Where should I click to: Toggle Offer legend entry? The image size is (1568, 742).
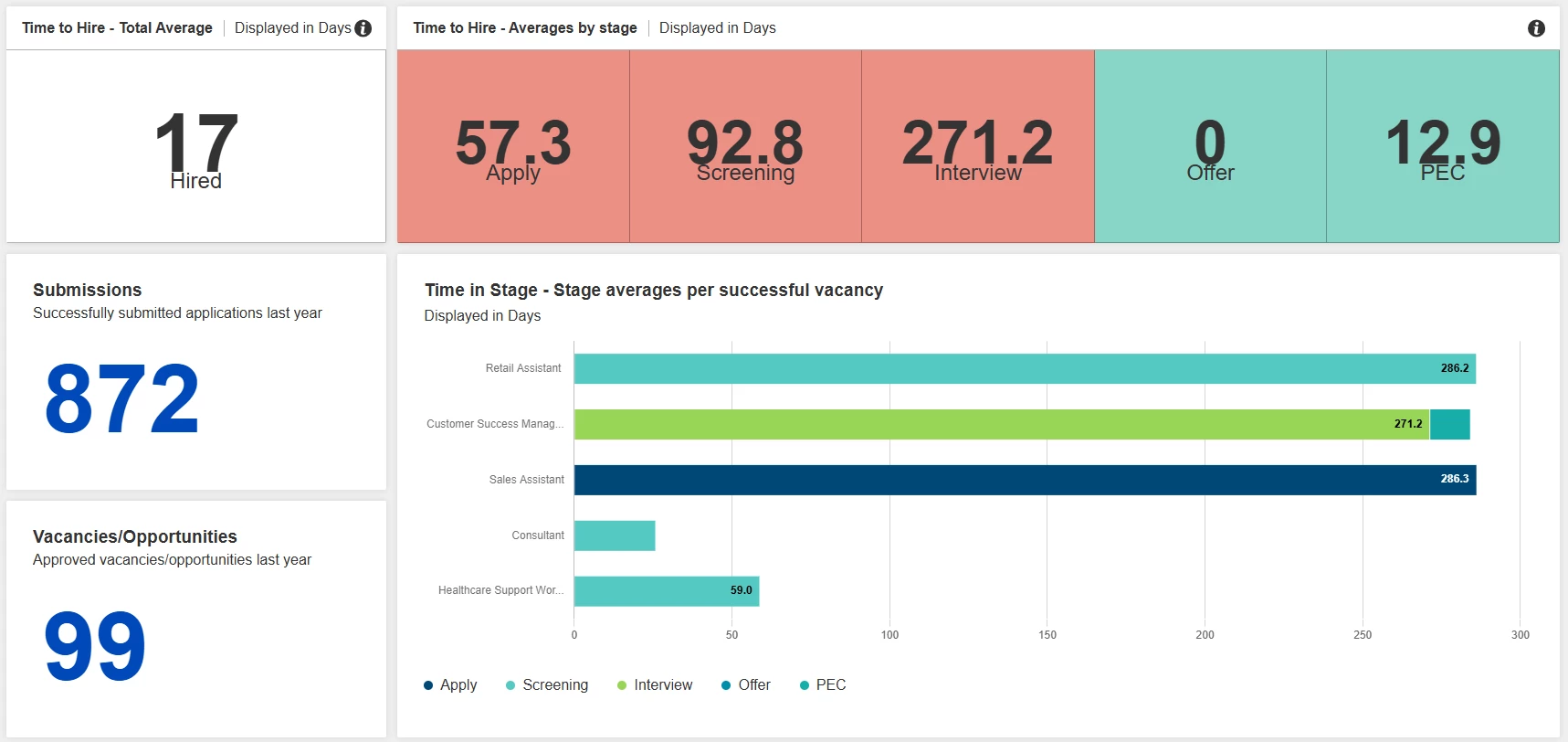coord(746,685)
